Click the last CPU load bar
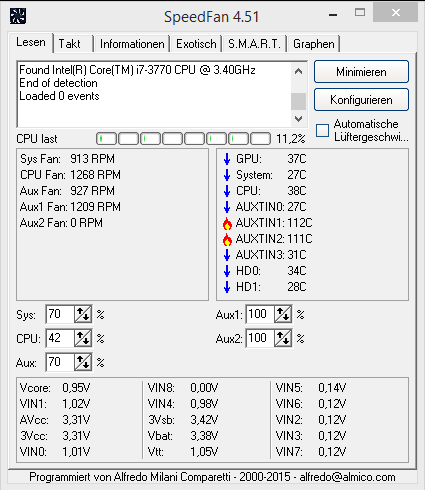Viewport: 425px width, 490px height. 260,139
